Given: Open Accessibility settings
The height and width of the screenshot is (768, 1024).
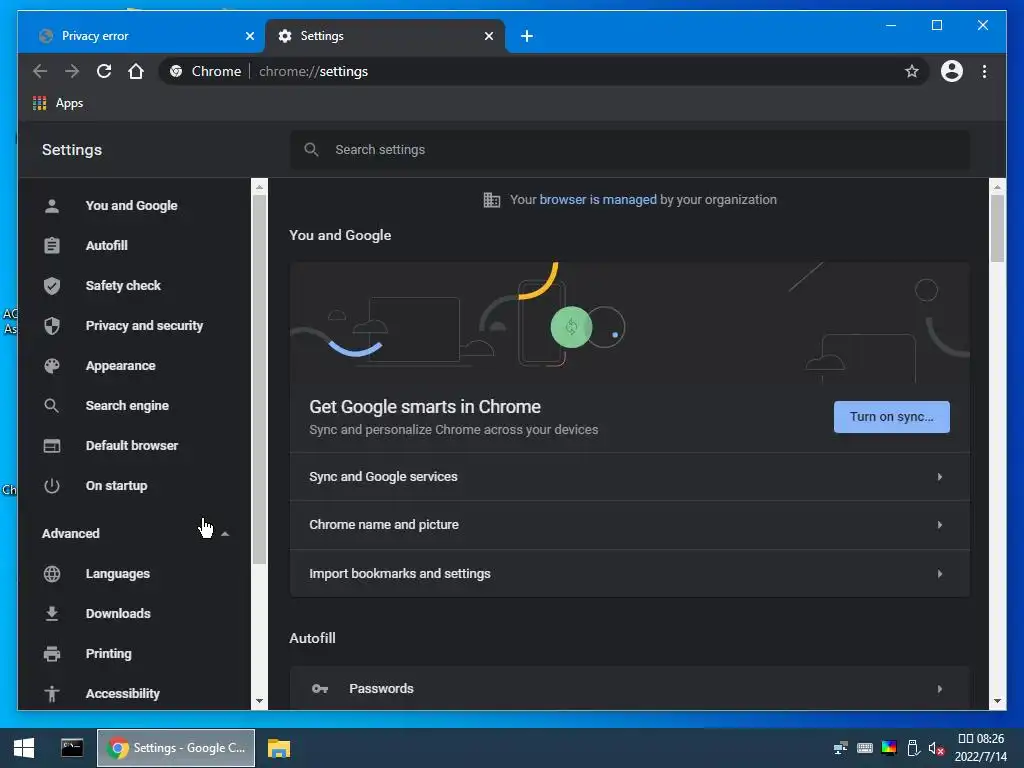Looking at the screenshot, I should (122, 694).
